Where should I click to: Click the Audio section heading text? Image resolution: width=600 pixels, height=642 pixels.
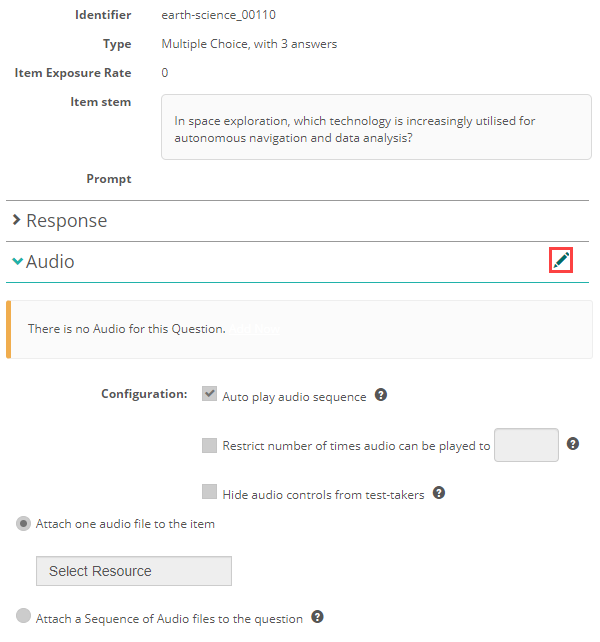pyautogui.click(x=50, y=262)
